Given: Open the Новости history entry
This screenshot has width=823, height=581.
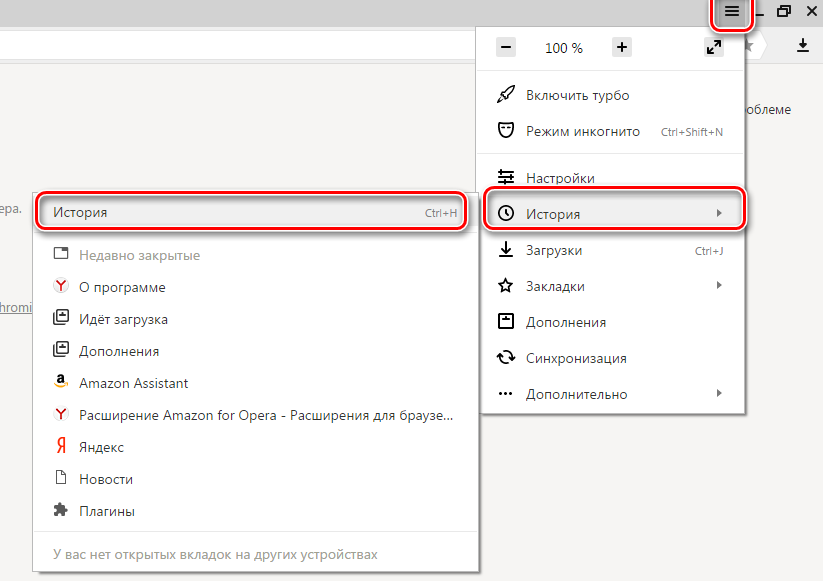Looking at the screenshot, I should 106,479.
